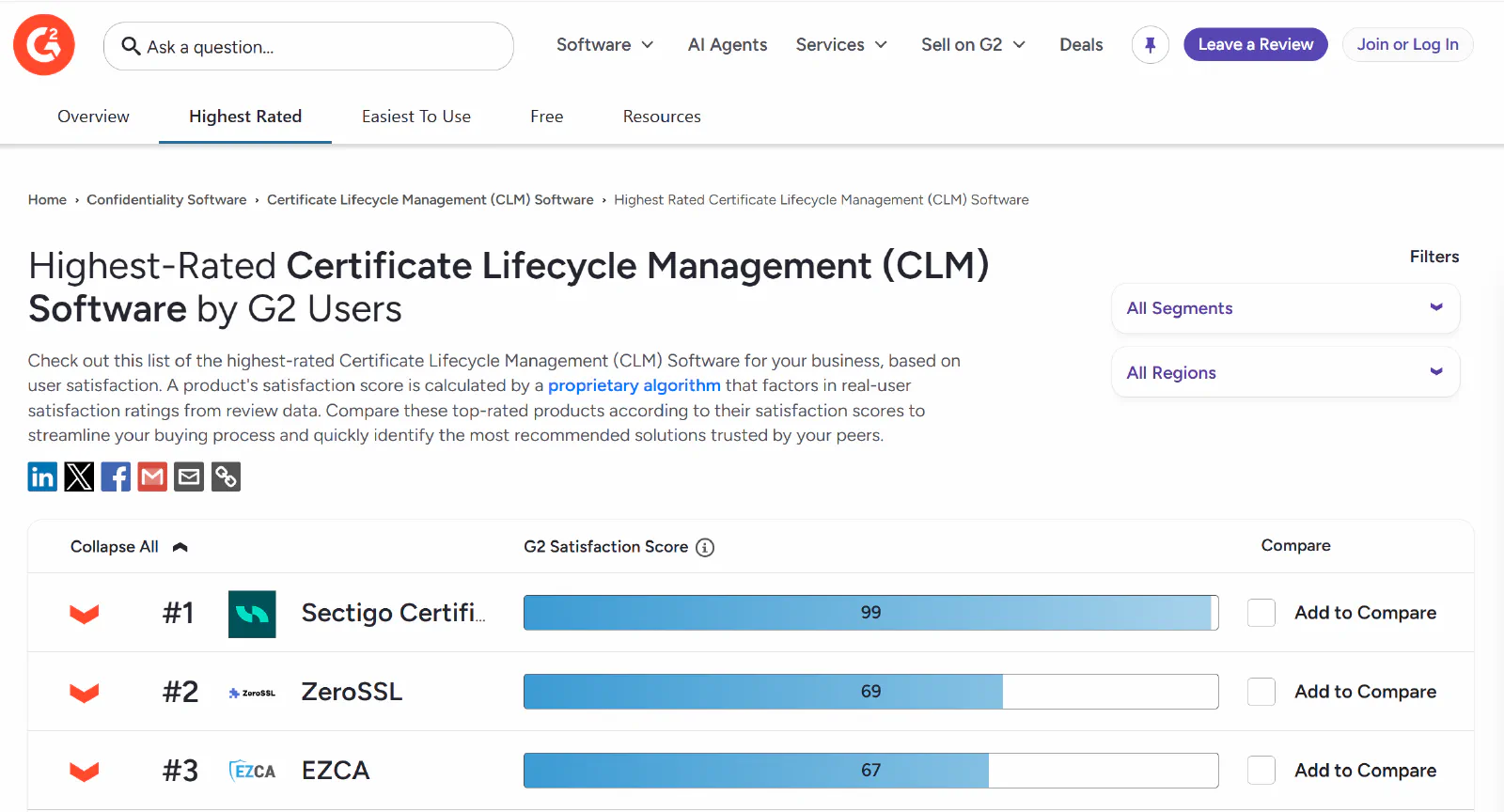
Task: Click the Sectigo product logo
Action: point(252,614)
